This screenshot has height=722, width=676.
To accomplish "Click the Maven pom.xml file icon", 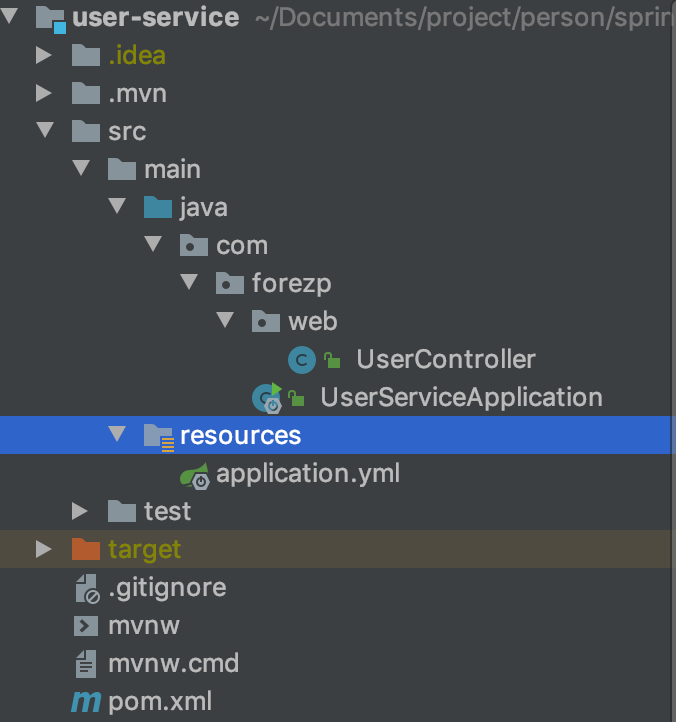I will tap(86, 701).
